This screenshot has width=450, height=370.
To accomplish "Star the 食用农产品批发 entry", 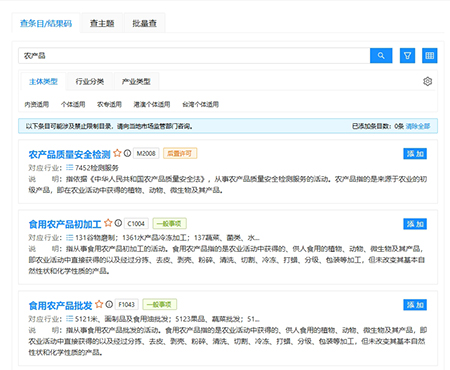I will (x=99, y=304).
